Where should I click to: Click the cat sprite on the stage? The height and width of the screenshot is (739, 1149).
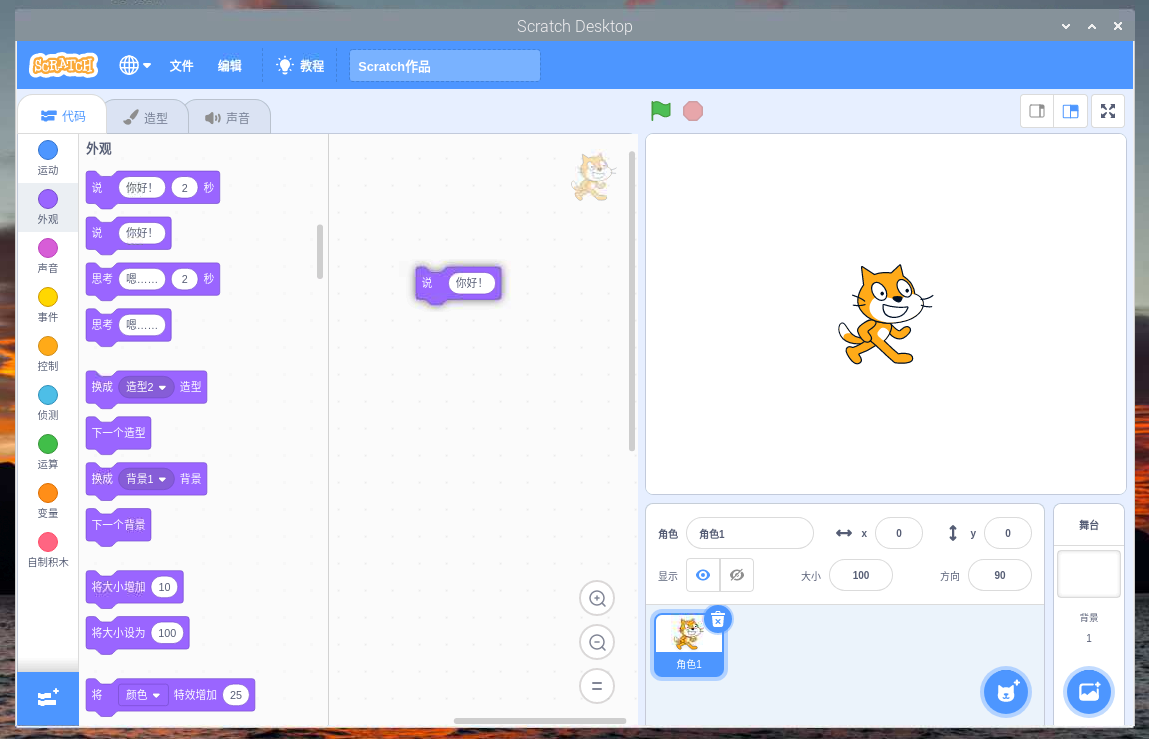pyautogui.click(x=885, y=315)
